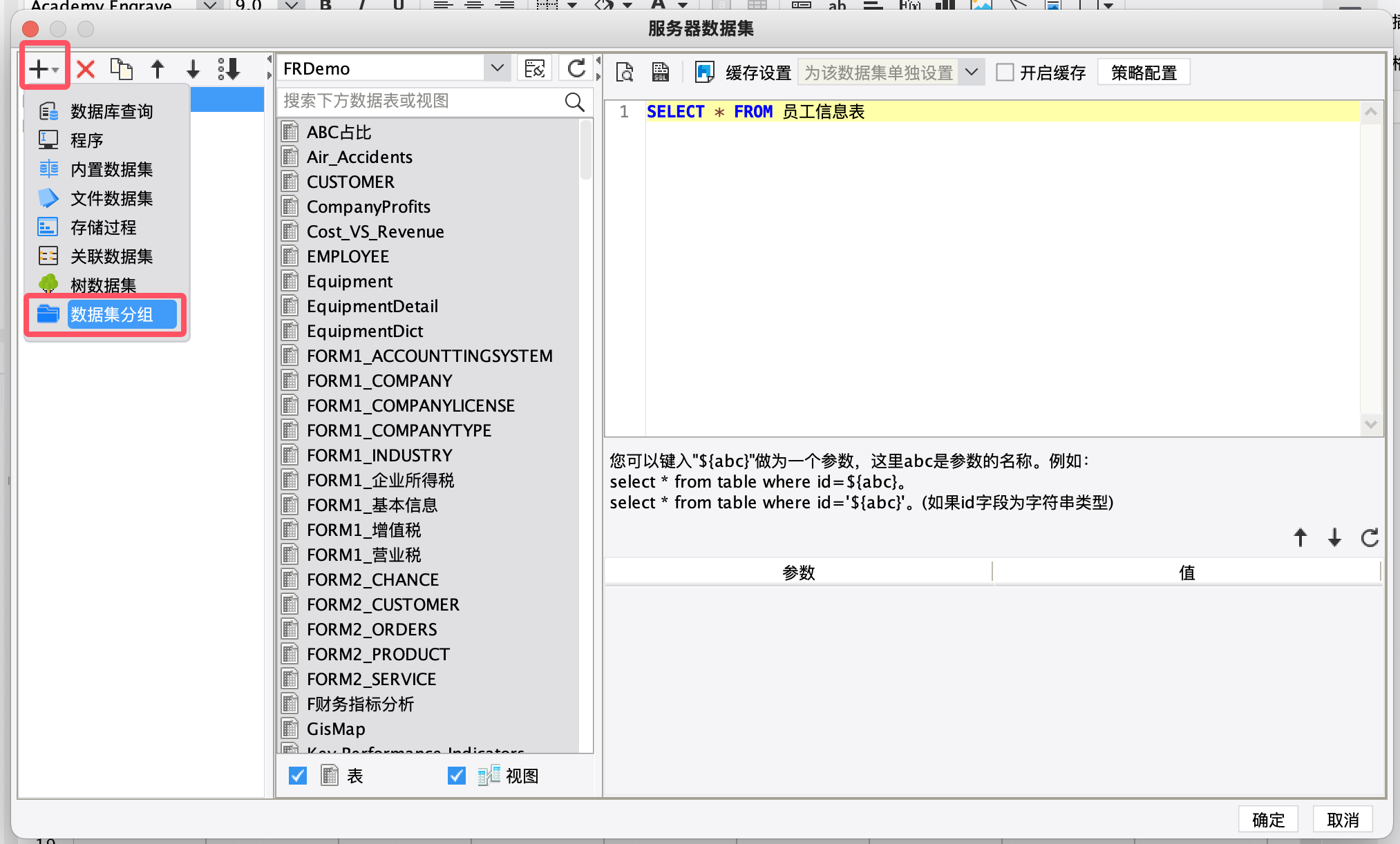Viewport: 1400px width, 844px height.
Task: Click the 策略配置 button
Action: click(x=1144, y=72)
